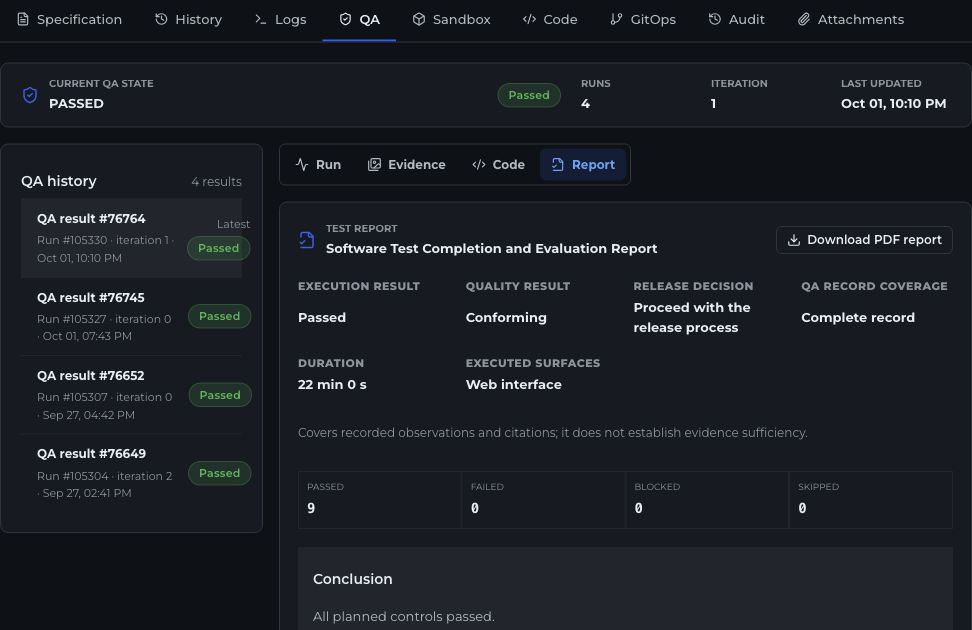
Task: Click the Quality Result 'Conforming' value
Action: click(x=506, y=317)
